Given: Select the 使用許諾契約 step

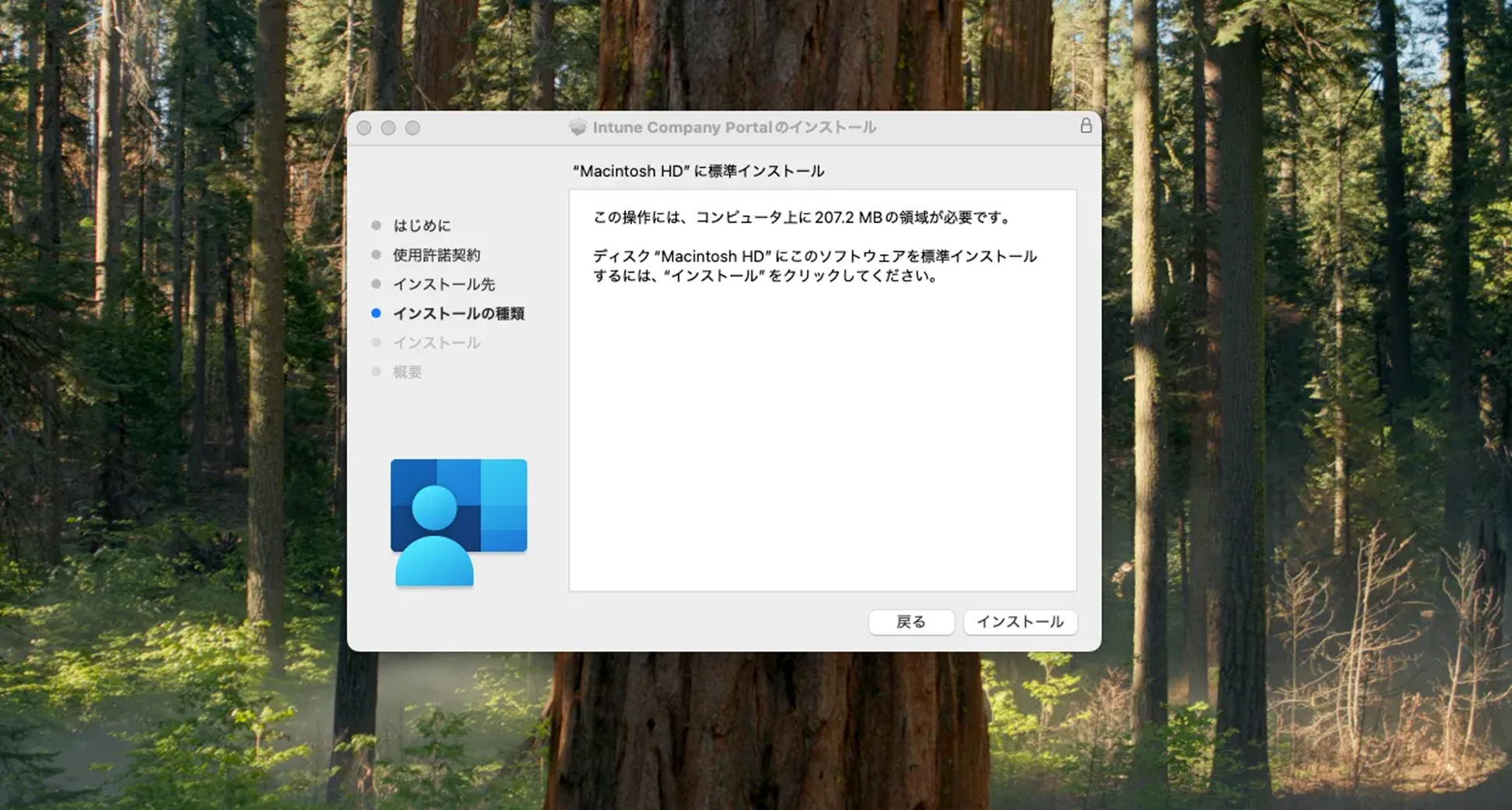Looking at the screenshot, I should point(436,255).
